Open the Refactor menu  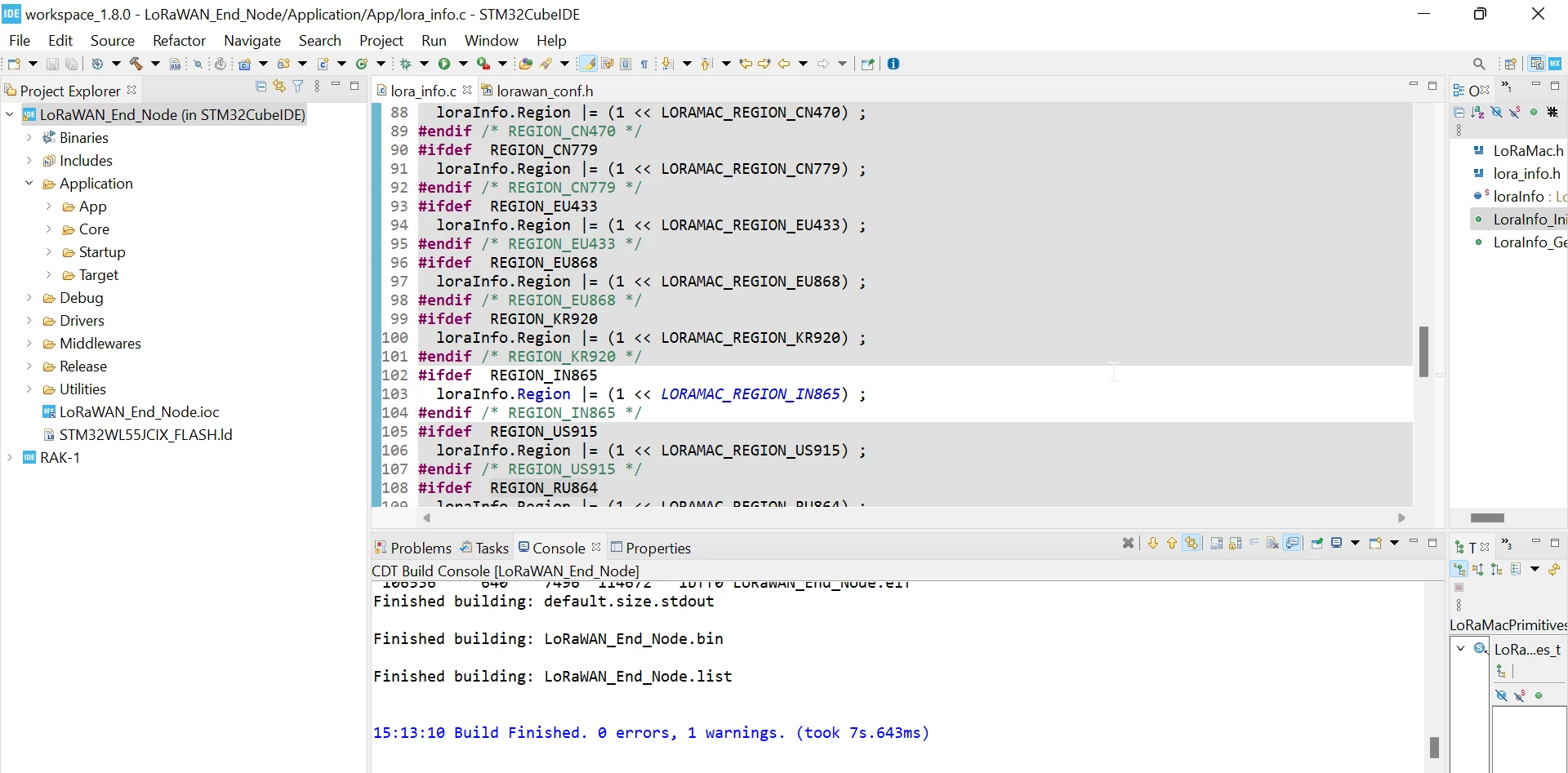[x=179, y=40]
